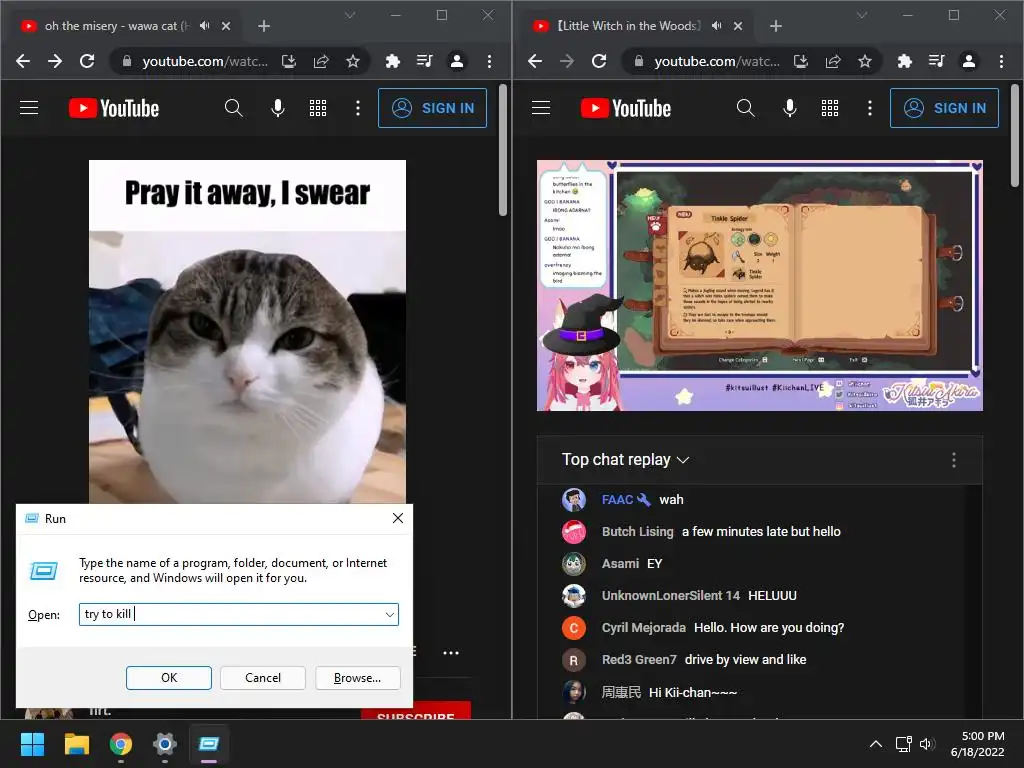Click back arrow in right browser window
1024x768 pixels.
click(x=535, y=61)
